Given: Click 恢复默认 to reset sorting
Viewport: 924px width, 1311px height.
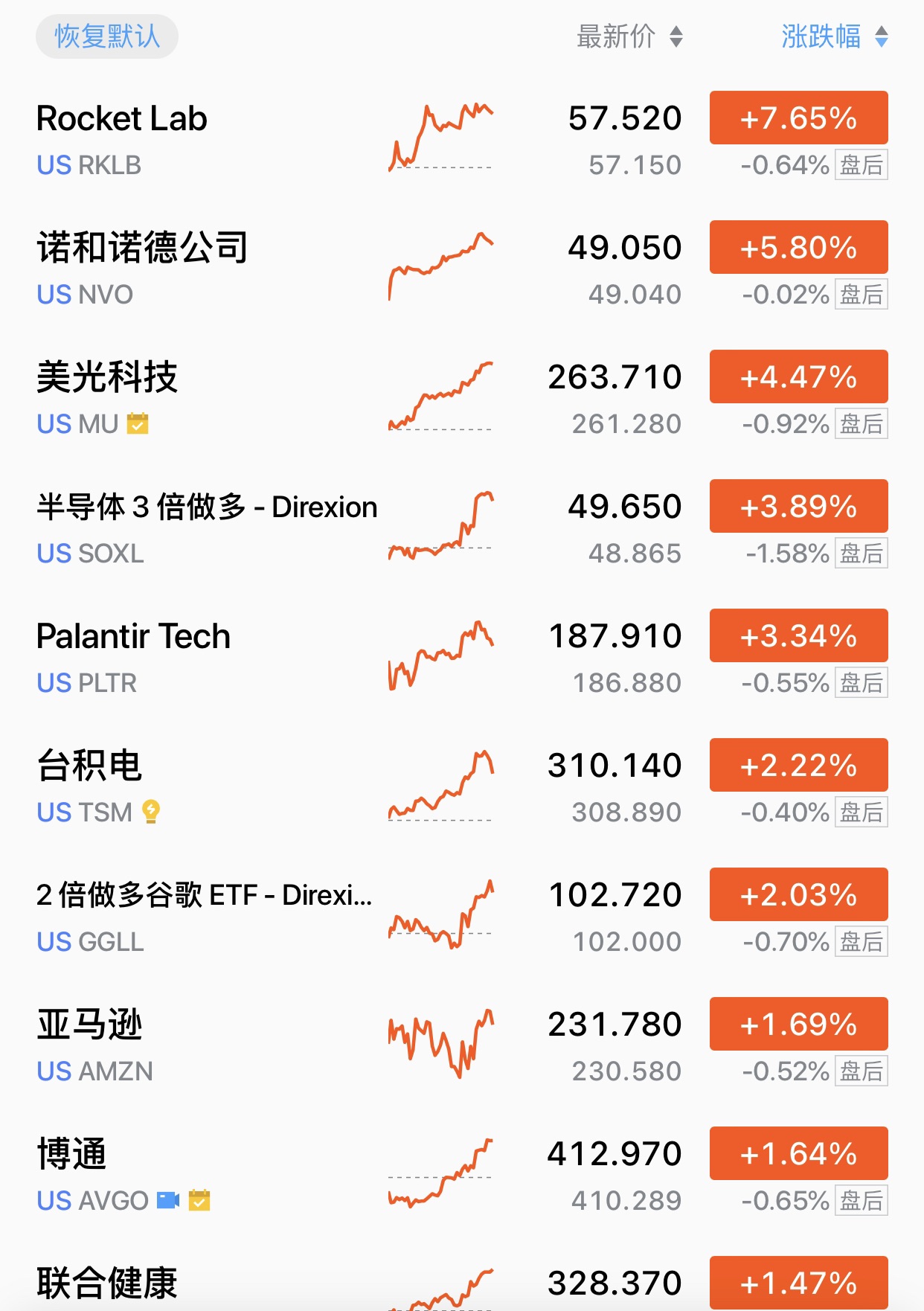Looking at the screenshot, I should pyautogui.click(x=107, y=36).
